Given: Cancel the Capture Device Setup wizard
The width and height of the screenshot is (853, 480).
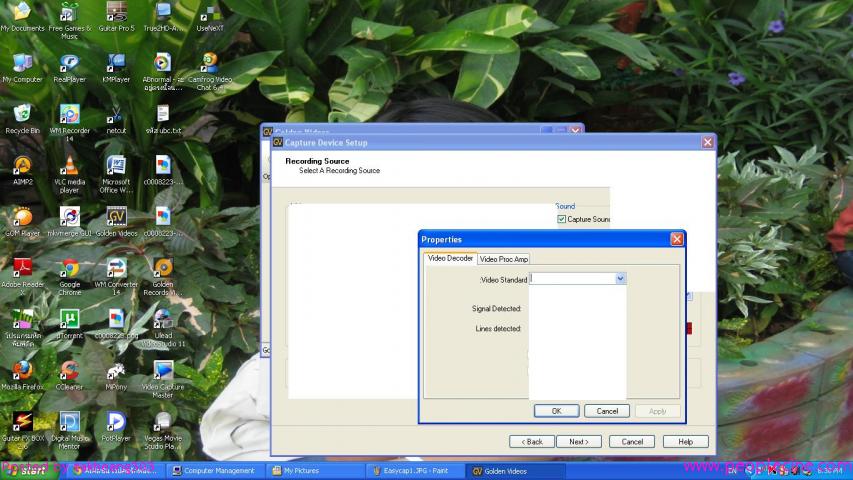Looking at the screenshot, I should coord(632,441).
